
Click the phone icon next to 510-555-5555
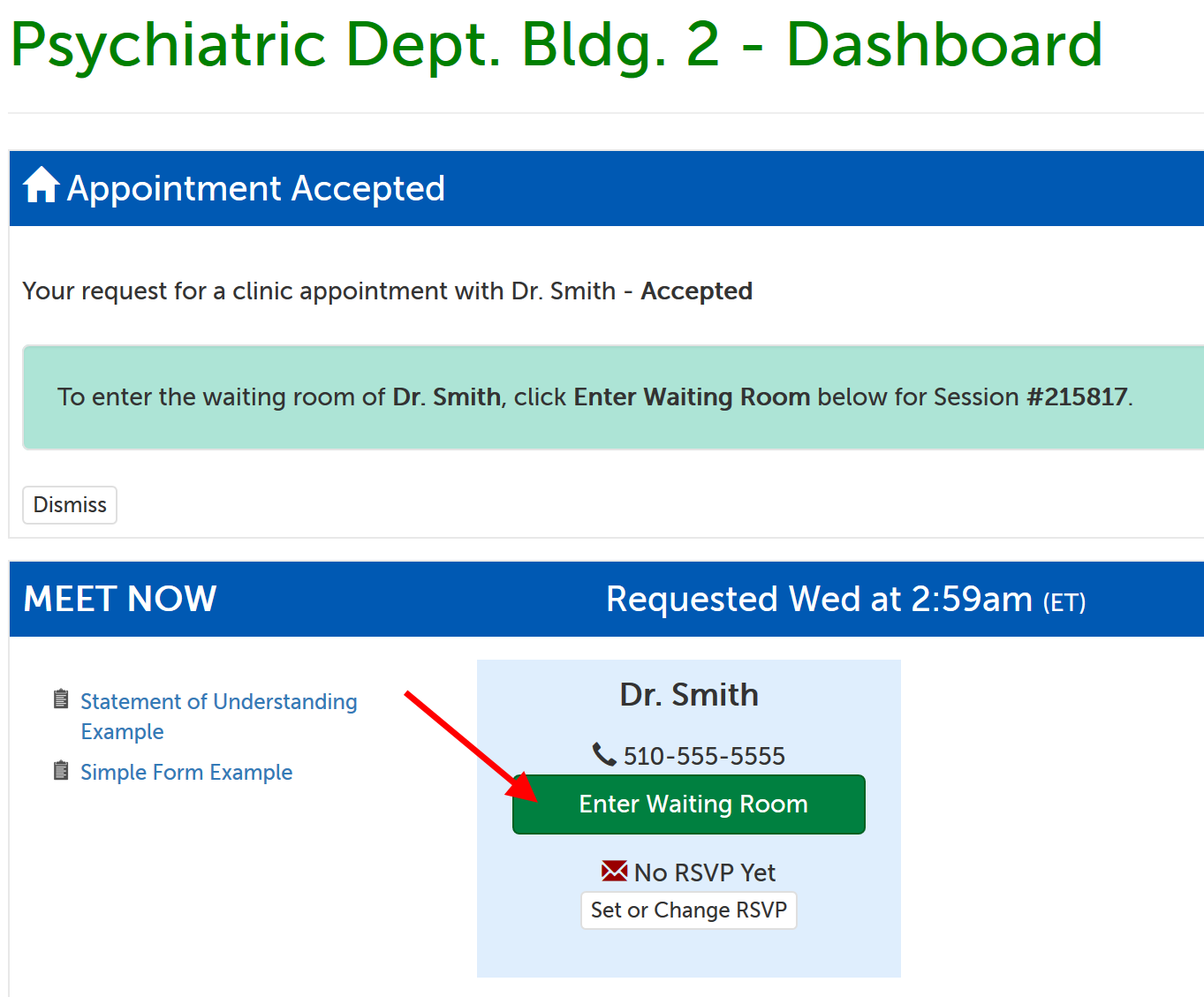[x=604, y=754]
